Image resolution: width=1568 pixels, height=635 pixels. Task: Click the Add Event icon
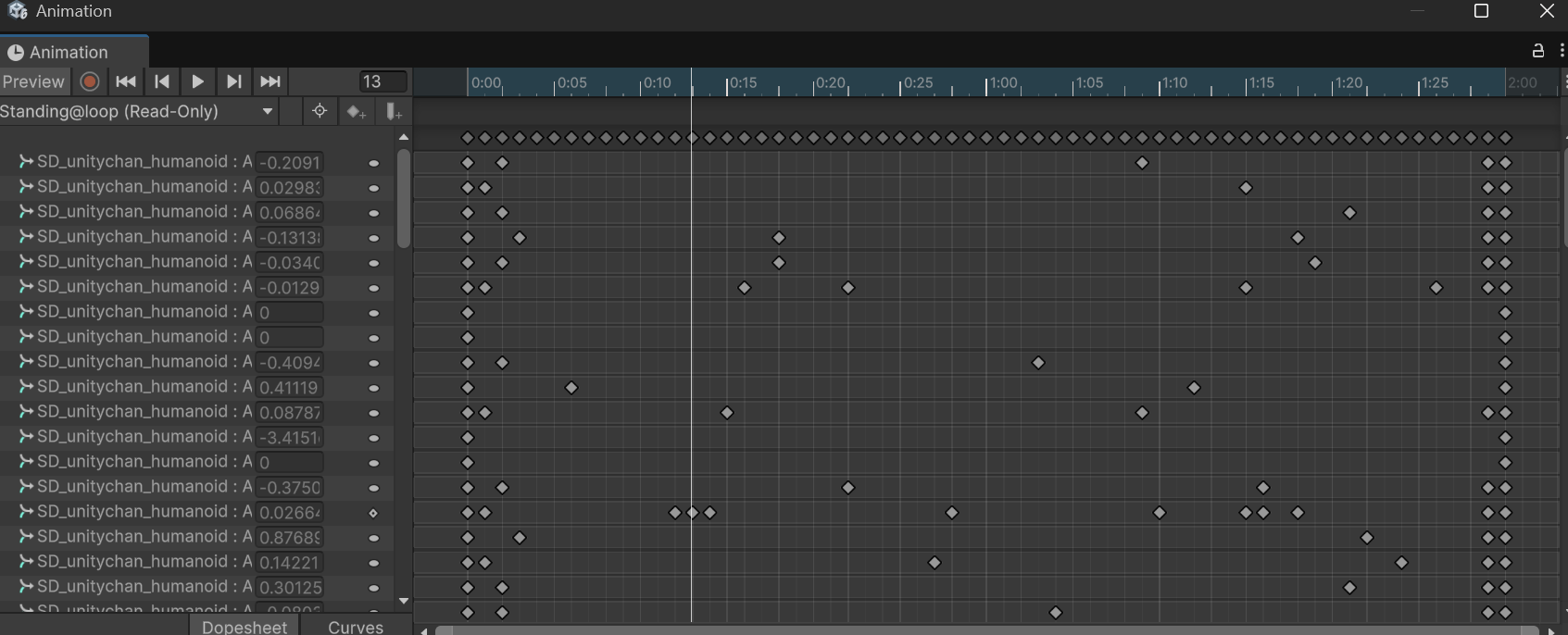click(x=394, y=112)
